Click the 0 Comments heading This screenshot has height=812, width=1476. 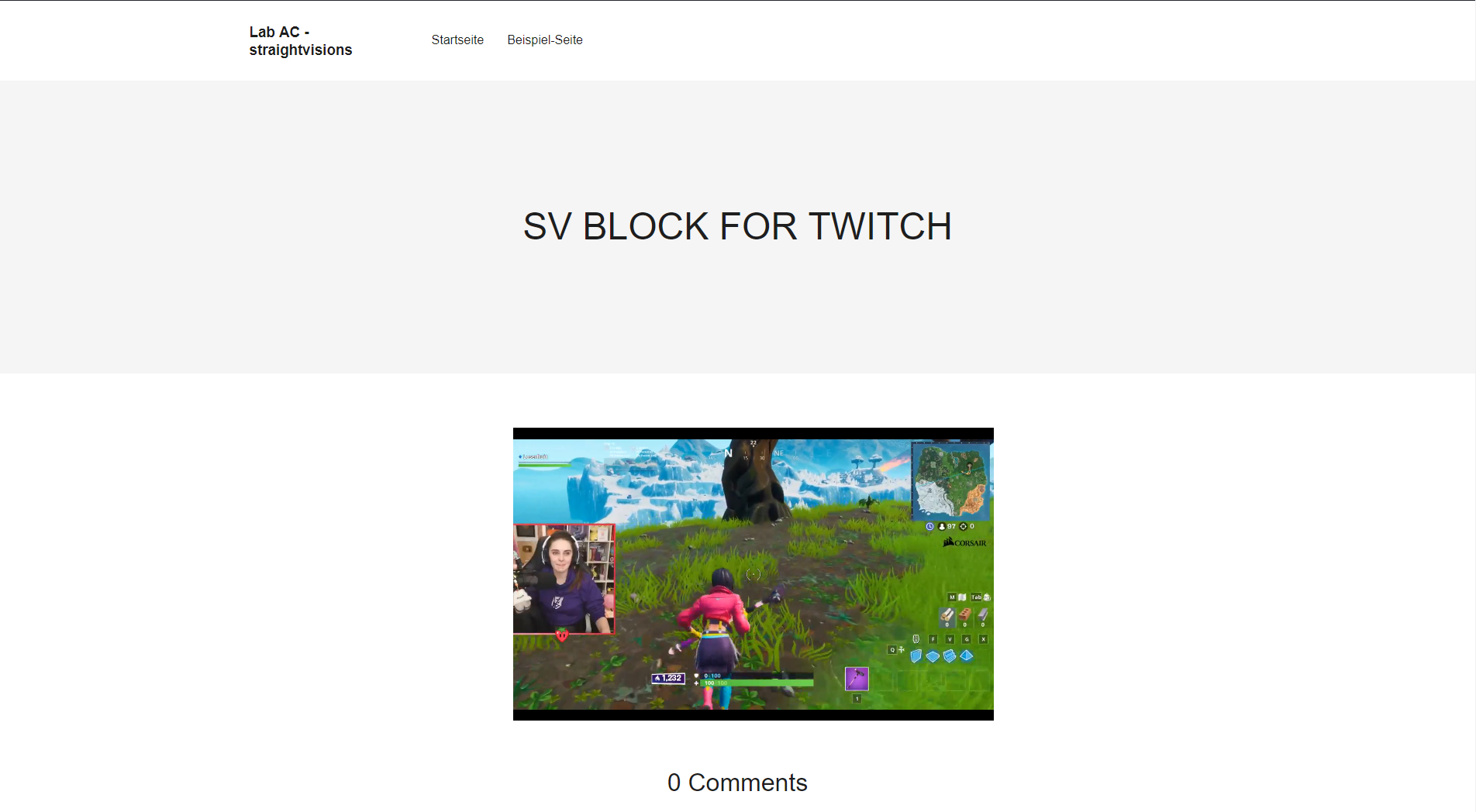pyautogui.click(x=737, y=783)
